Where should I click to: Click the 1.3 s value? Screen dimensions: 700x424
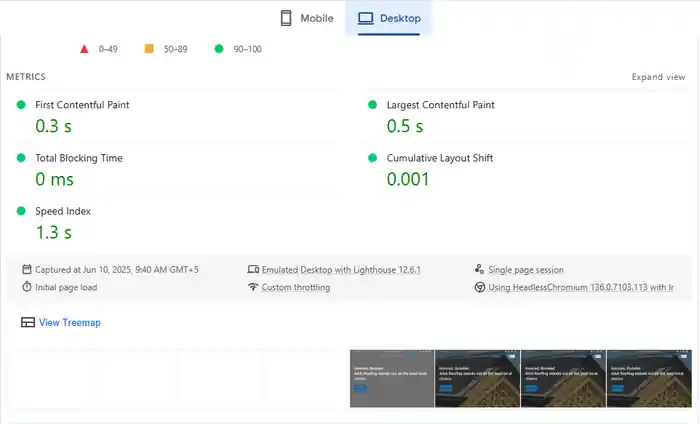tap(54, 233)
